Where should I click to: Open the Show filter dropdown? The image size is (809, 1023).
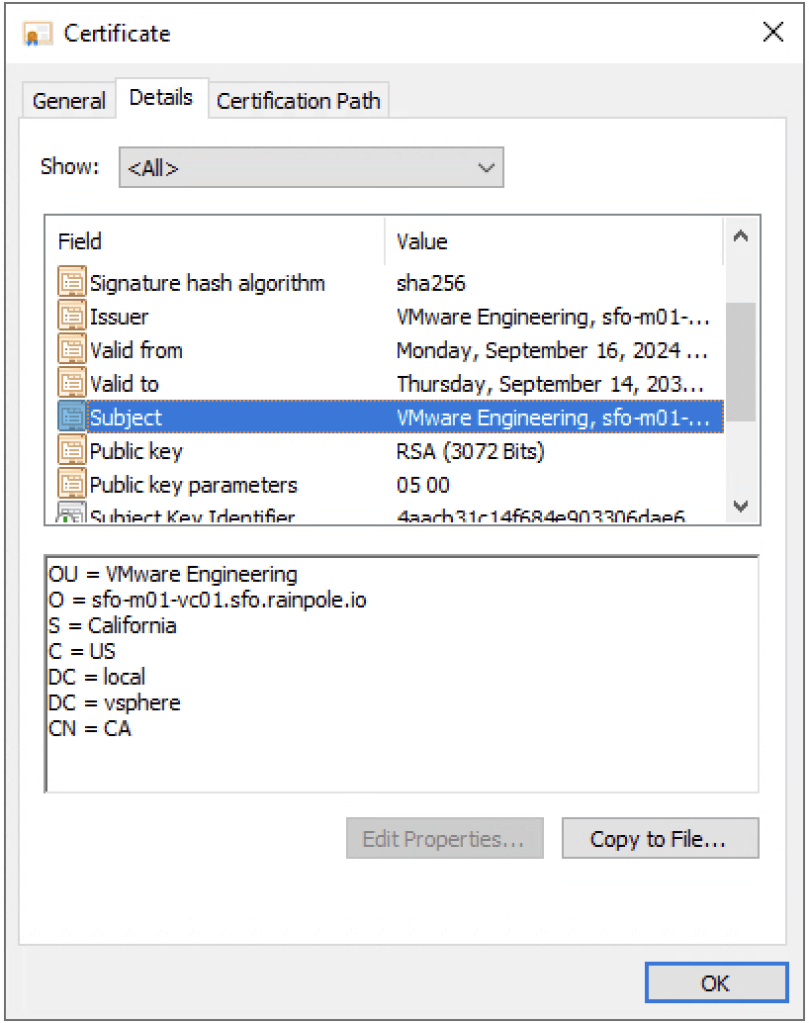(311, 168)
